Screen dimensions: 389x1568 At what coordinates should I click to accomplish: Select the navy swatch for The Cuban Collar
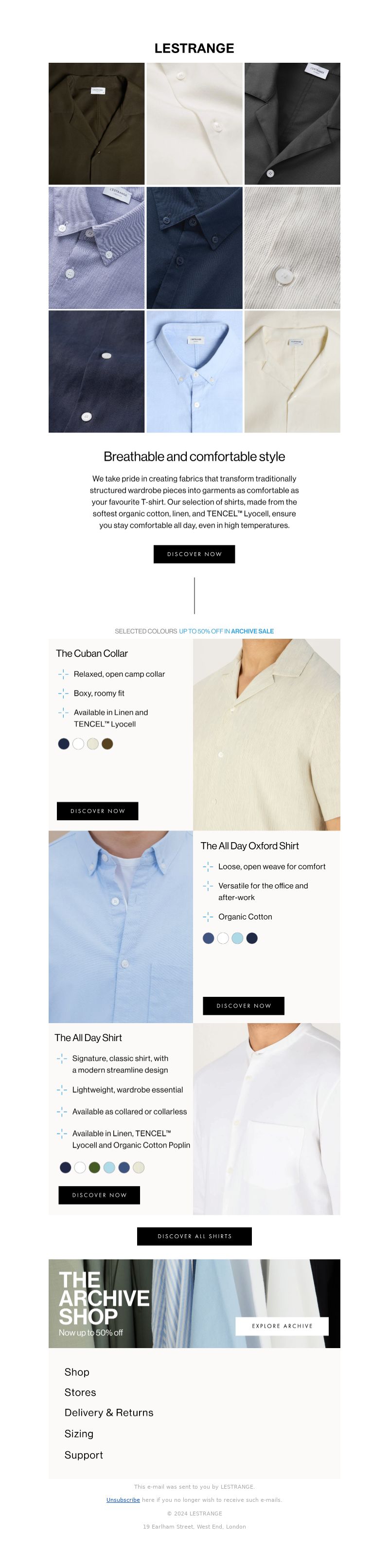[63, 744]
